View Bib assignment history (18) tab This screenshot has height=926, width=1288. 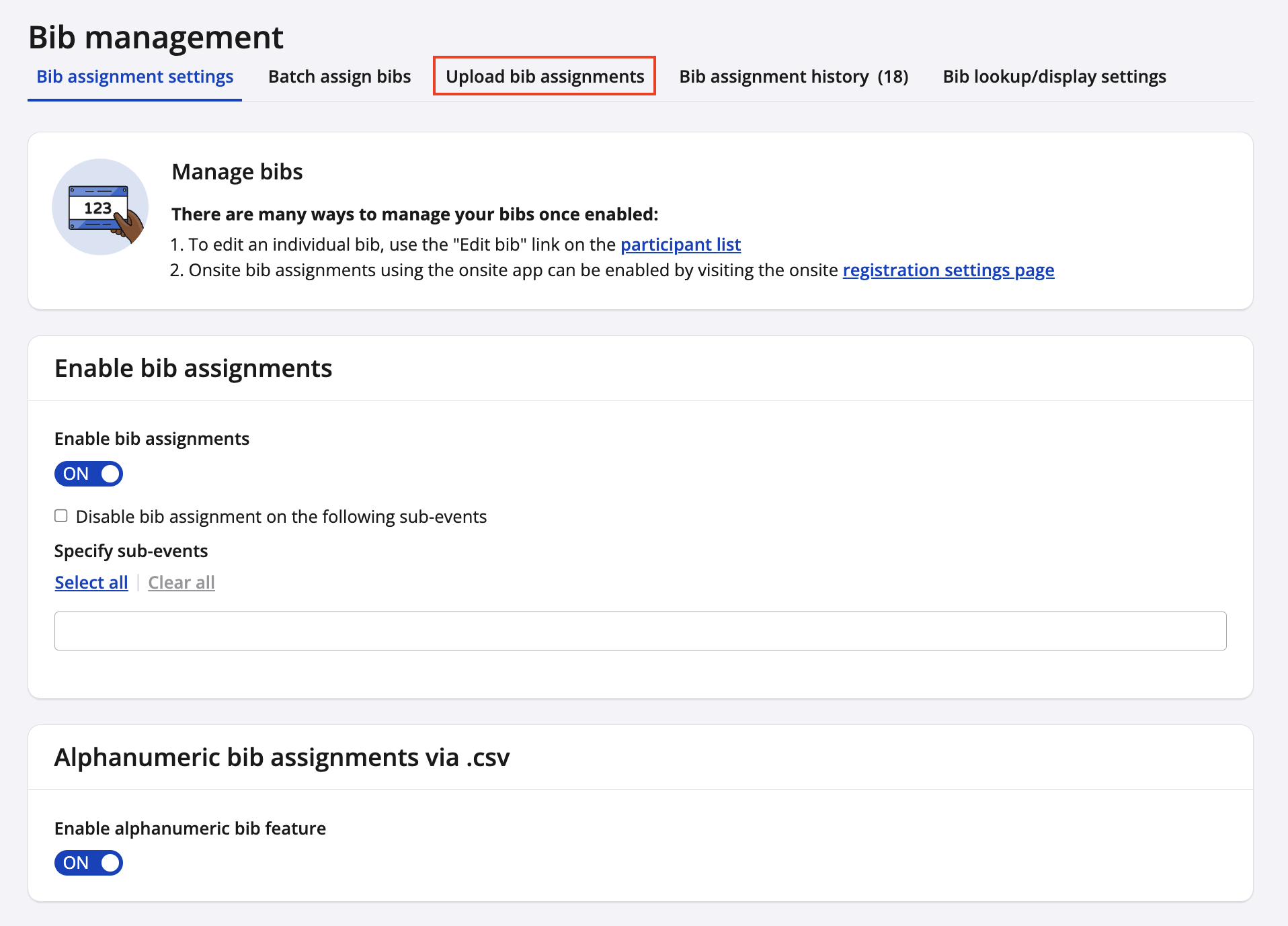793,77
